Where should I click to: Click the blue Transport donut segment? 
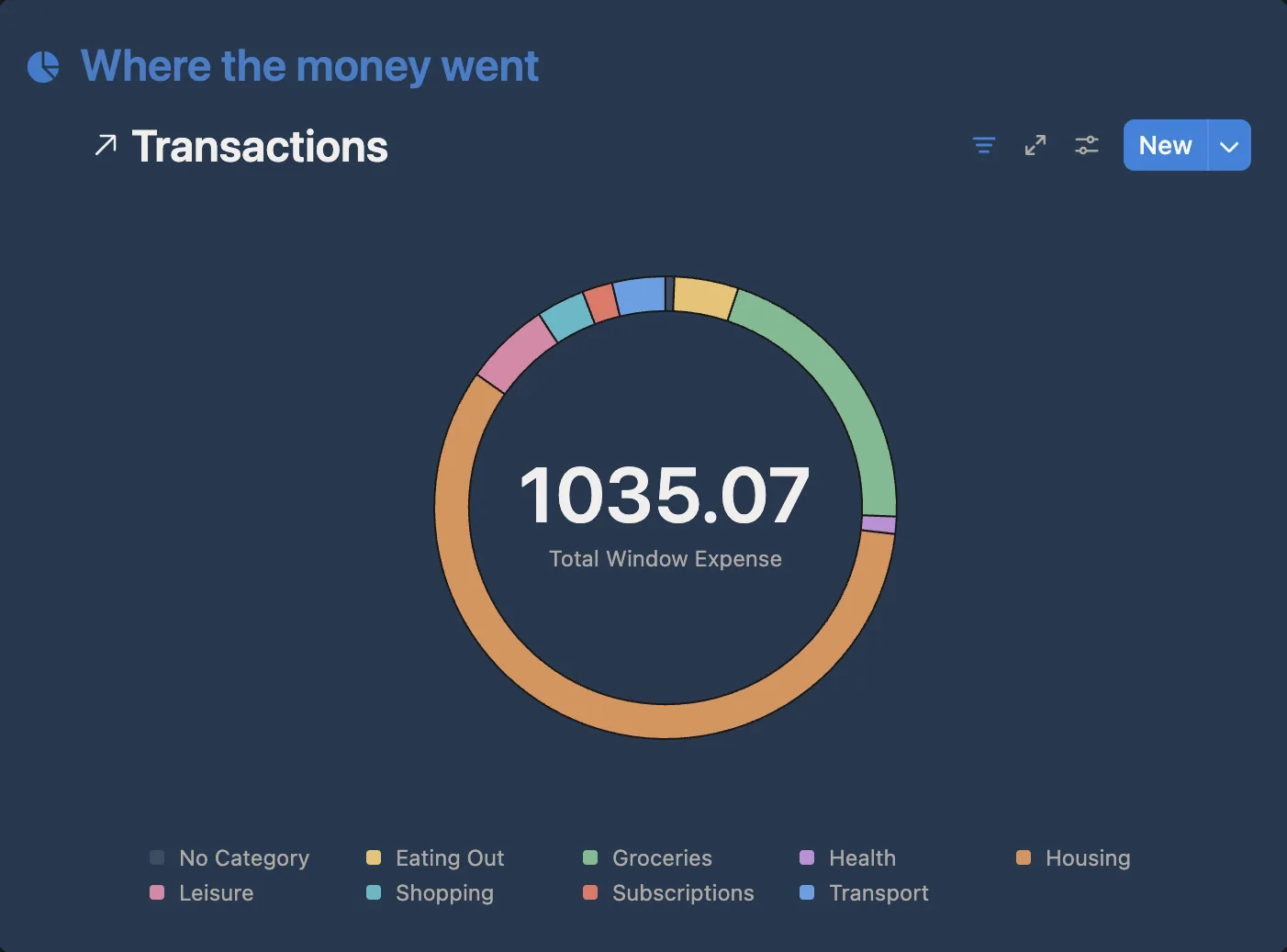[640, 296]
